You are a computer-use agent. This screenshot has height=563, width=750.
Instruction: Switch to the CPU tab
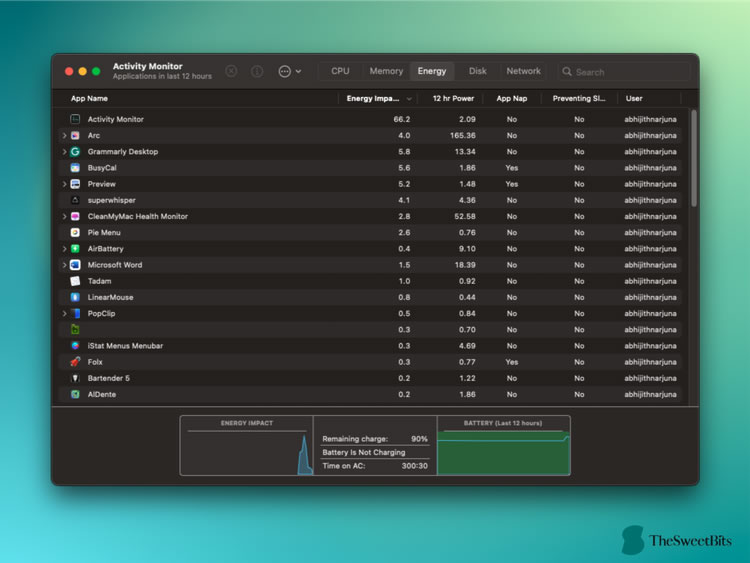340,71
